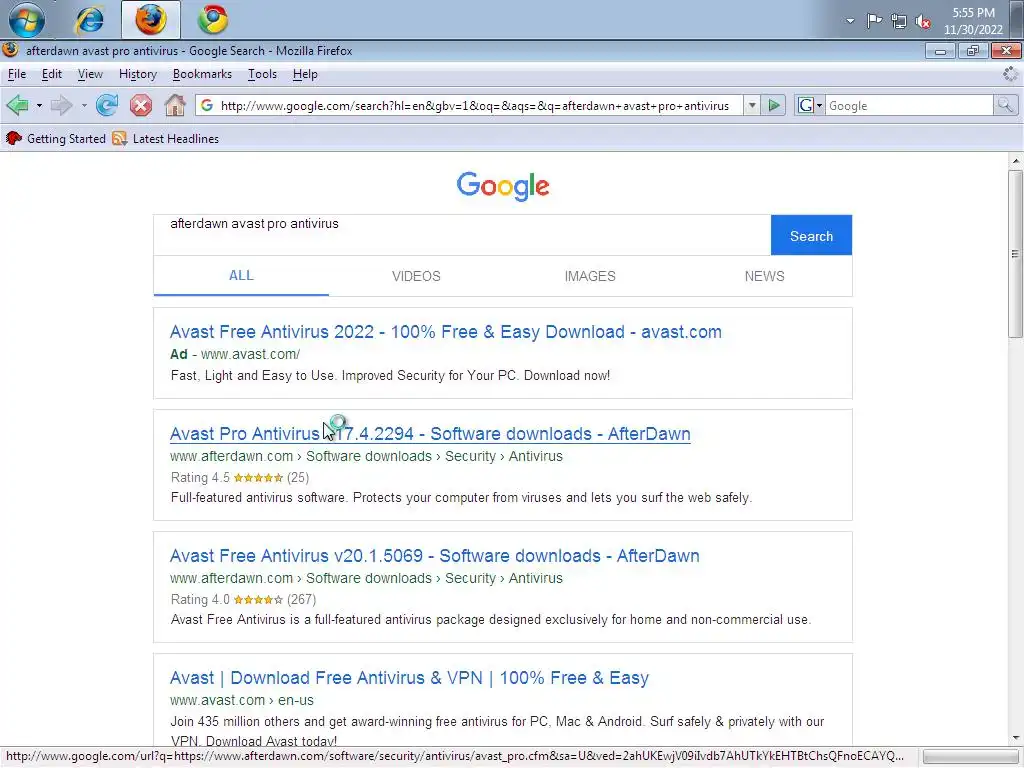This screenshot has width=1024, height=768.
Task: Click the scrollbar down arrow
Action: coord(1016,738)
